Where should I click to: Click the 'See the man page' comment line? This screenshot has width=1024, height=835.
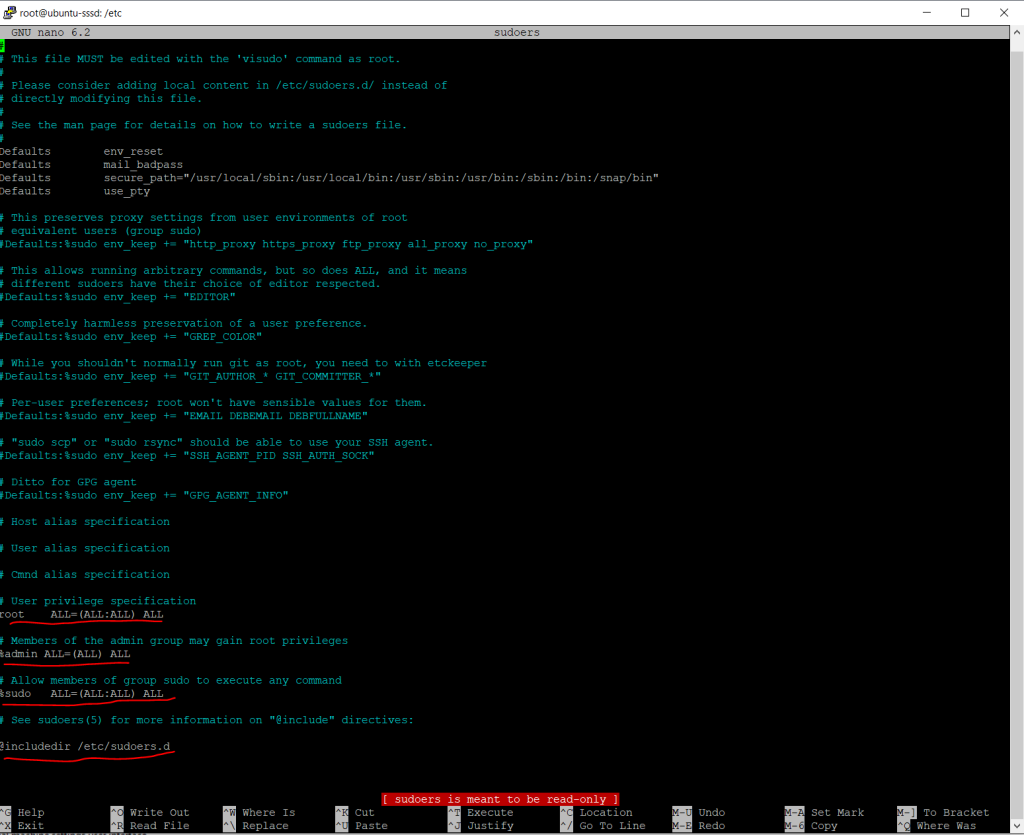(x=204, y=125)
